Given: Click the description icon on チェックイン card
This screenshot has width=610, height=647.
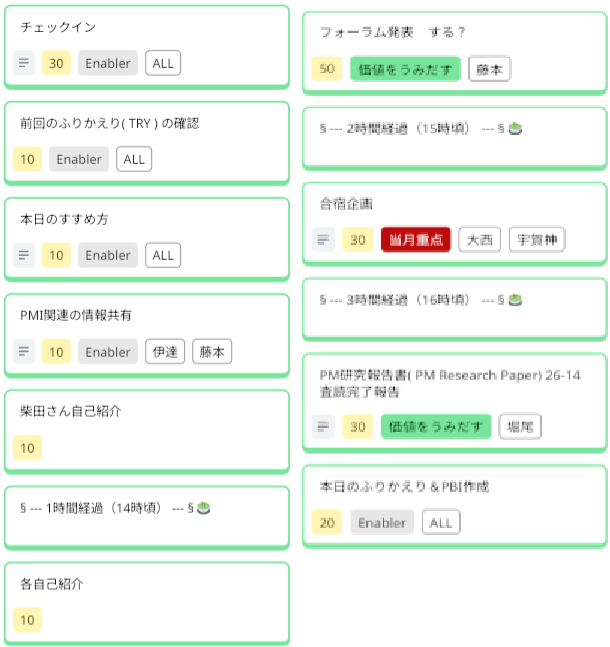Looking at the screenshot, I should coord(24,63).
